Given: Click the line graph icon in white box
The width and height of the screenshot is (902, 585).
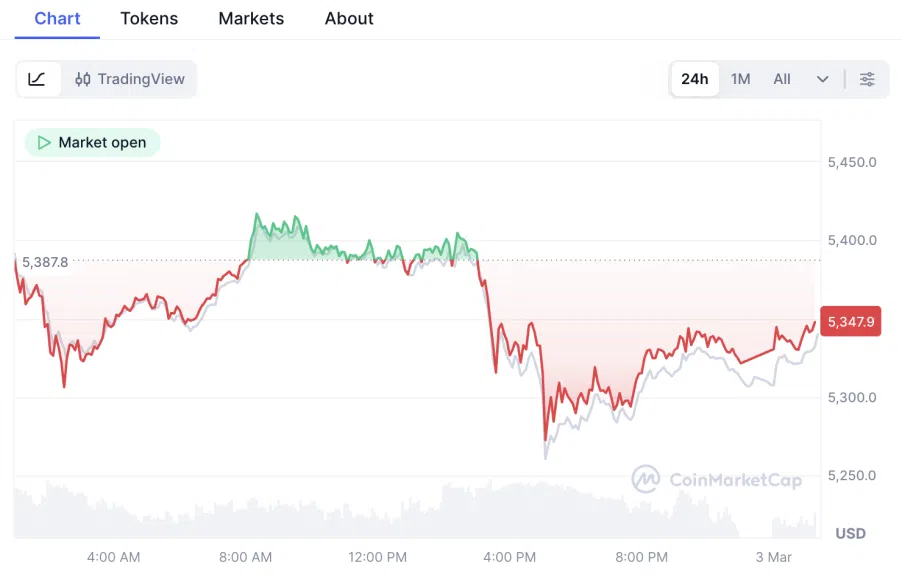Looking at the screenshot, I should pos(36,79).
